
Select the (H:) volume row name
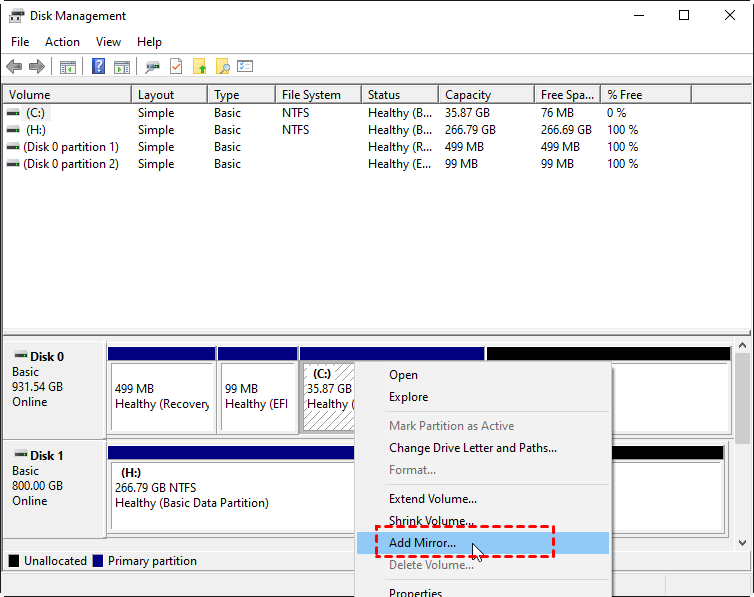36,130
